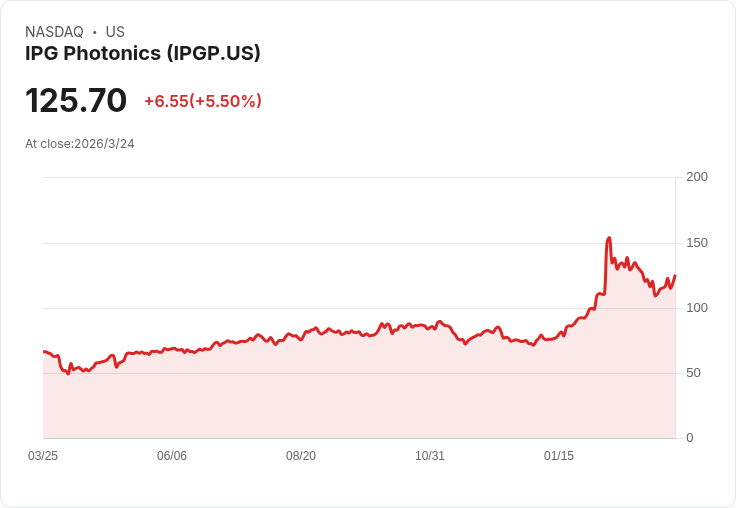Select the 06/06 date on x-axis

pos(172,456)
